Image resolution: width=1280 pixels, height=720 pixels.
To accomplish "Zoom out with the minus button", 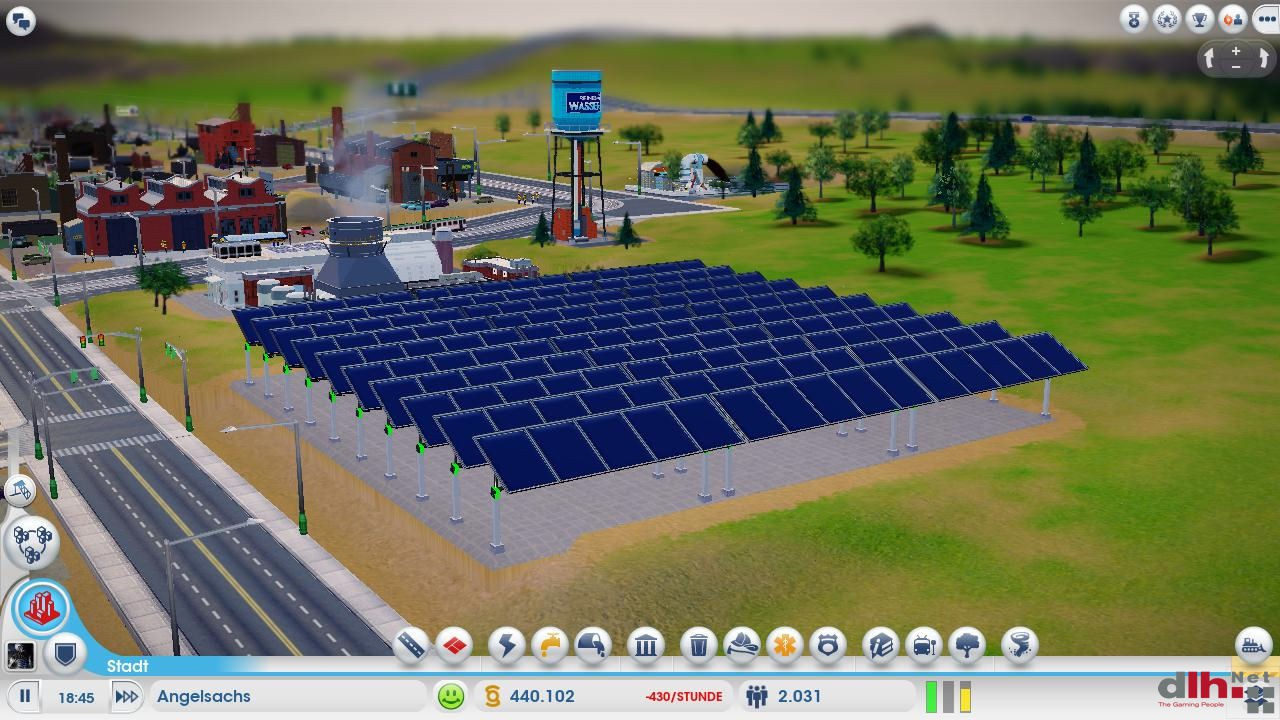I will tap(1236, 67).
